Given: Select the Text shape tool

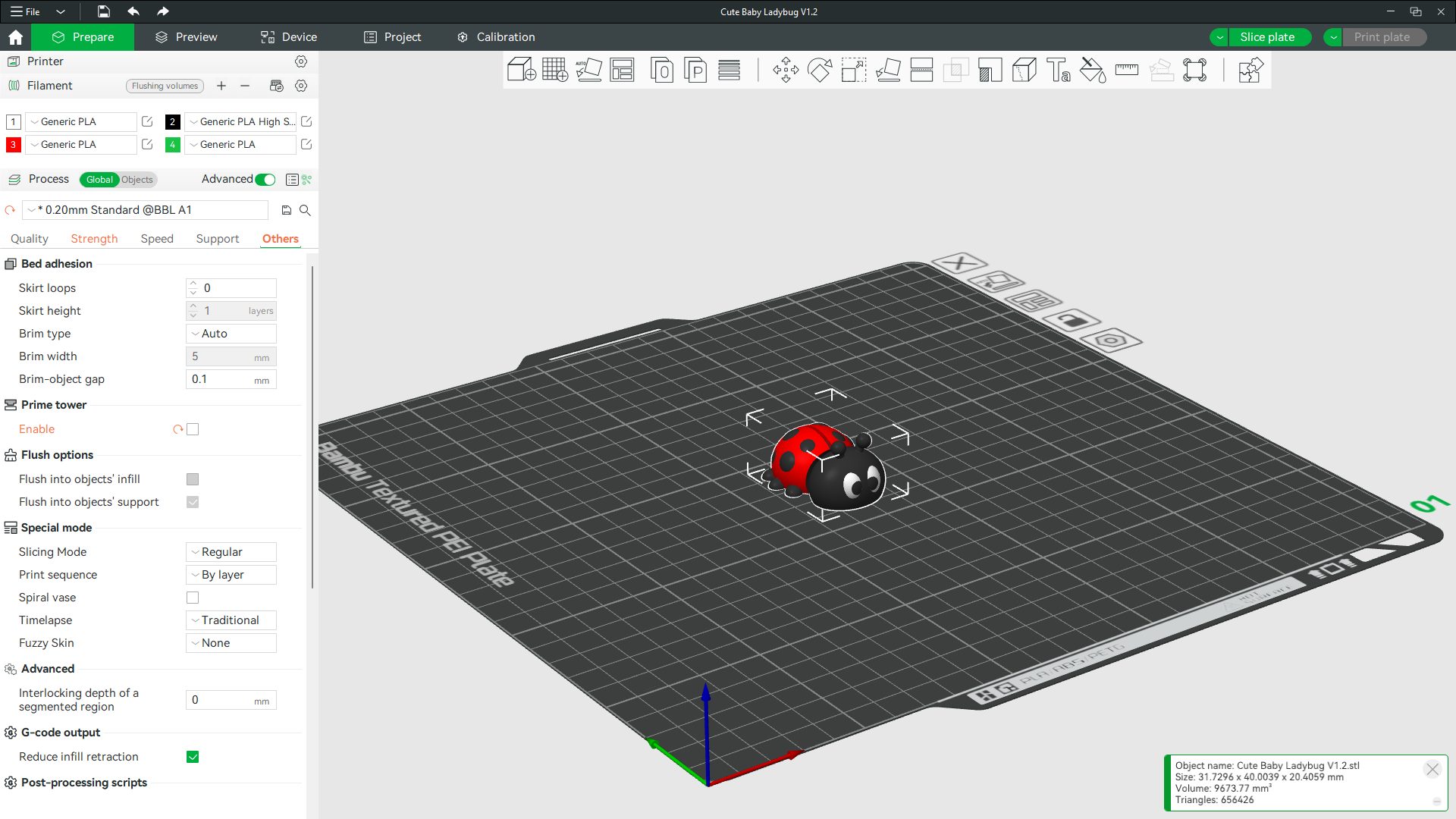Looking at the screenshot, I should [x=1059, y=70].
